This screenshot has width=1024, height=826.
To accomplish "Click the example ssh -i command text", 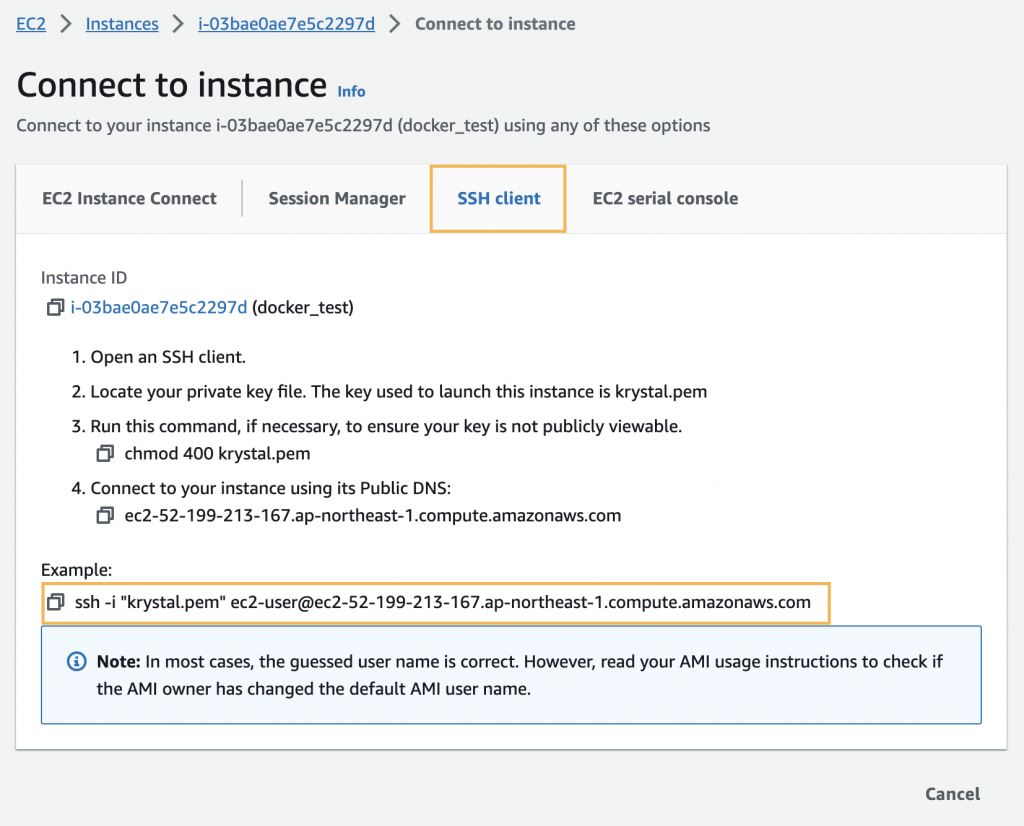I will click(442, 603).
